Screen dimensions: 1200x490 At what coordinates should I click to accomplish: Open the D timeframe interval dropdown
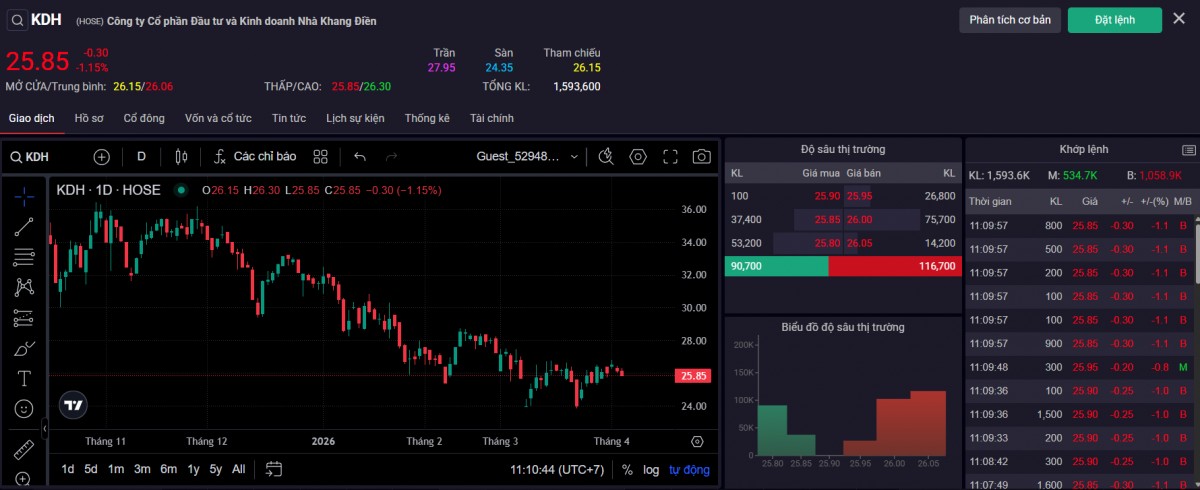tap(141, 157)
